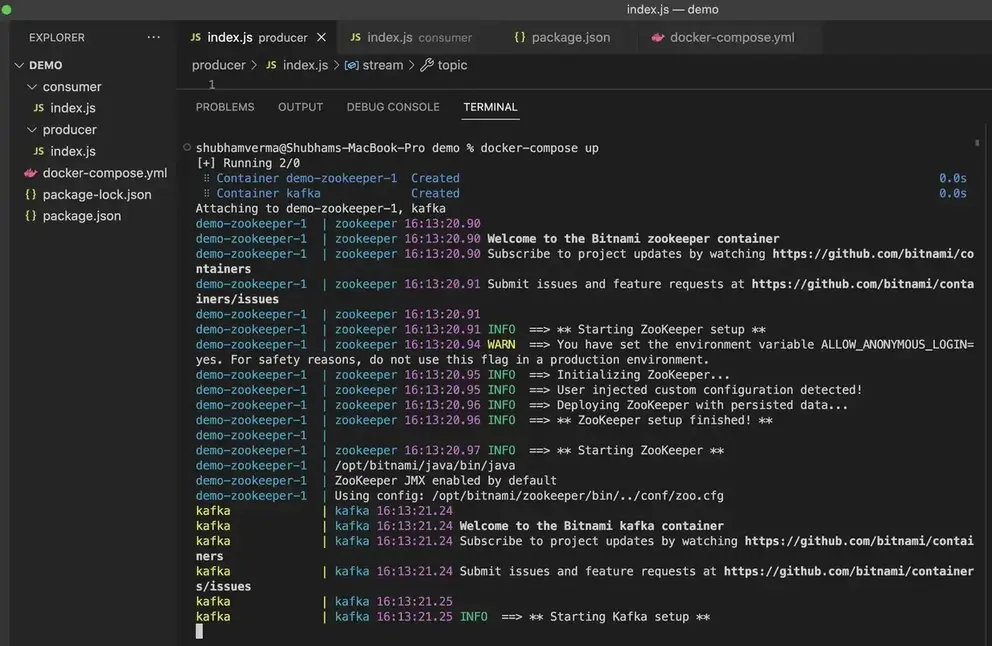992x646 pixels.
Task: Select the TERMINAL panel tab
Action: [x=490, y=107]
